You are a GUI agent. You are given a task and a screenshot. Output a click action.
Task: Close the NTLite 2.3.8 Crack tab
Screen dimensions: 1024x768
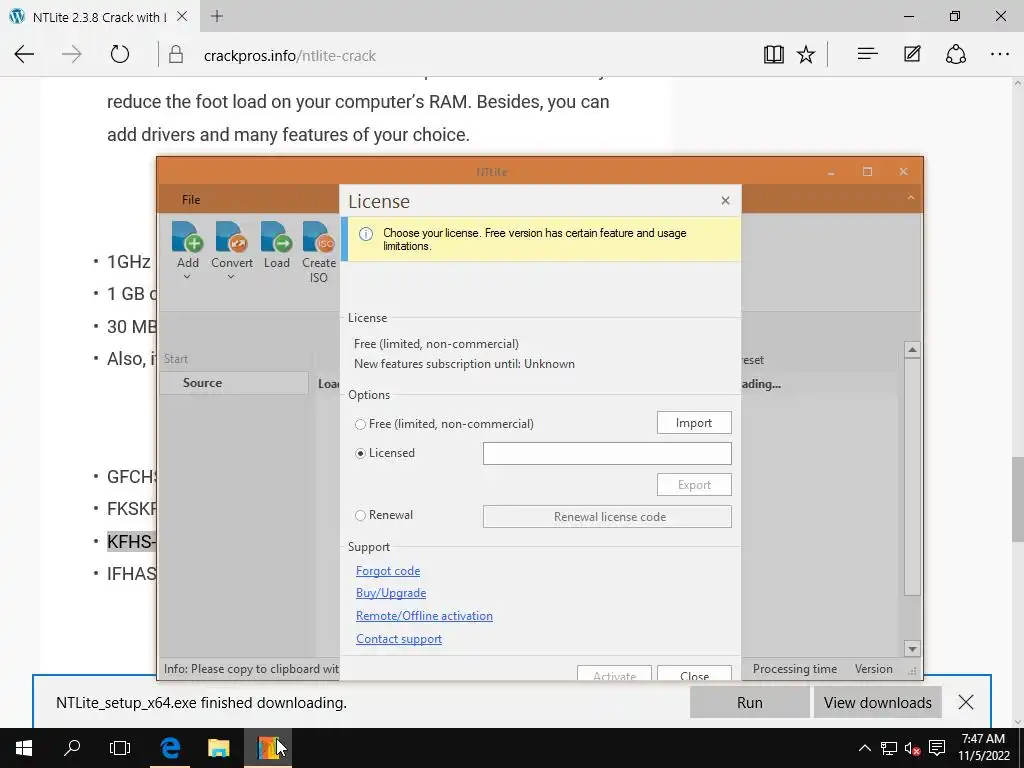[x=182, y=16]
